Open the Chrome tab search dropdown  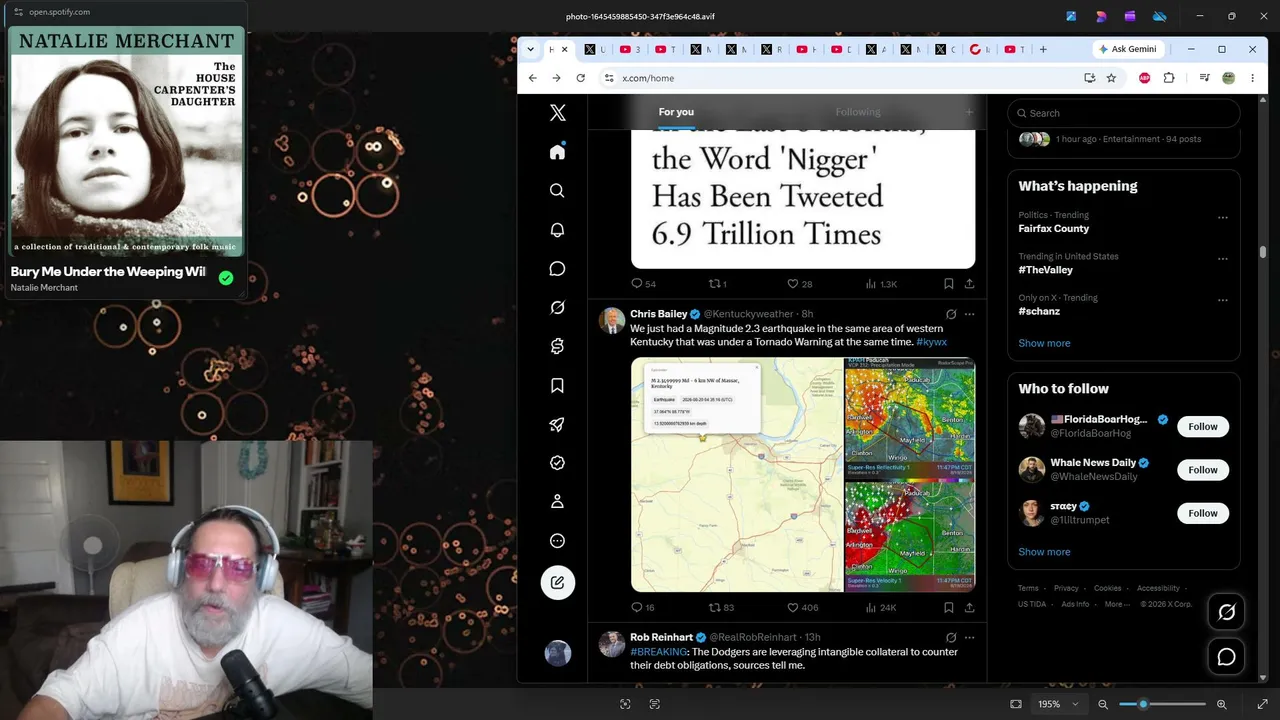530,49
